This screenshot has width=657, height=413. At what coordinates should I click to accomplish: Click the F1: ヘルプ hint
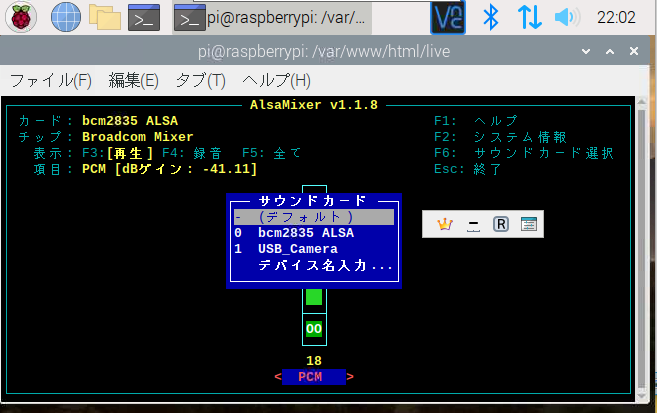[x=476, y=121]
